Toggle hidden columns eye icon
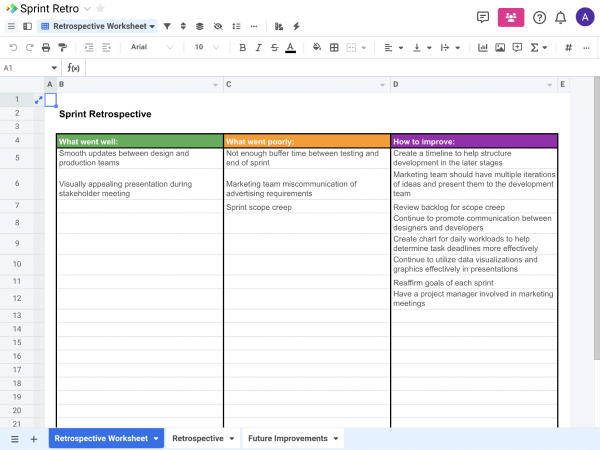Image resolution: width=600 pixels, height=450 pixels. [x=218, y=26]
